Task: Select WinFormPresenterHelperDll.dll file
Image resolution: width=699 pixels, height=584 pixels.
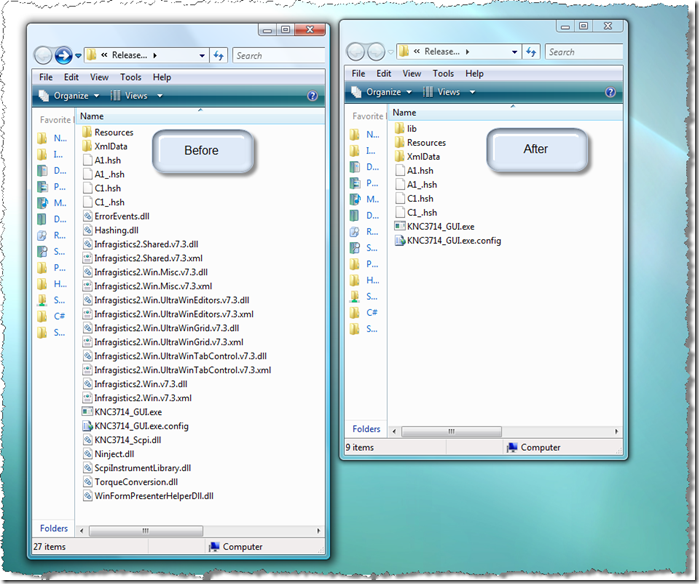Action: pyautogui.click(x=148, y=496)
